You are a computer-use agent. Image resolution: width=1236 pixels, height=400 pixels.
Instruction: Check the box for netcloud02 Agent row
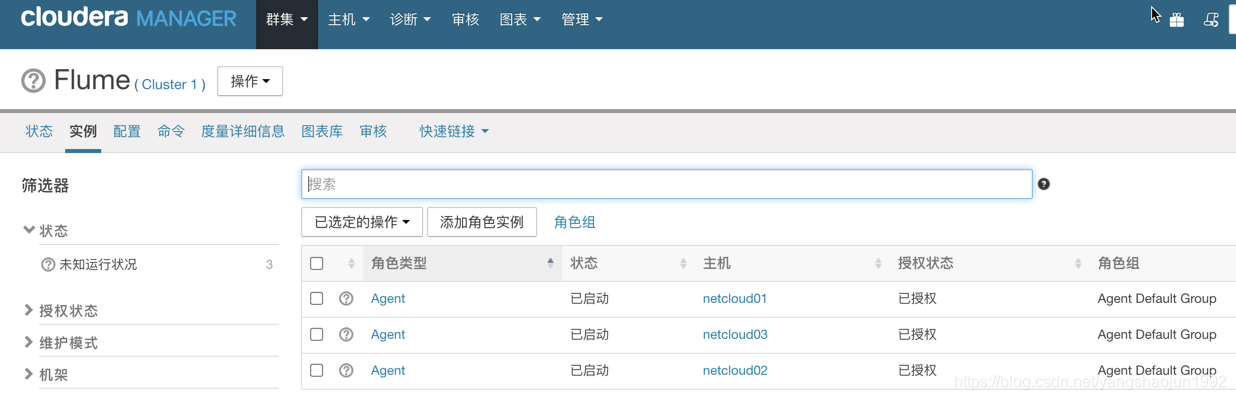coord(317,371)
